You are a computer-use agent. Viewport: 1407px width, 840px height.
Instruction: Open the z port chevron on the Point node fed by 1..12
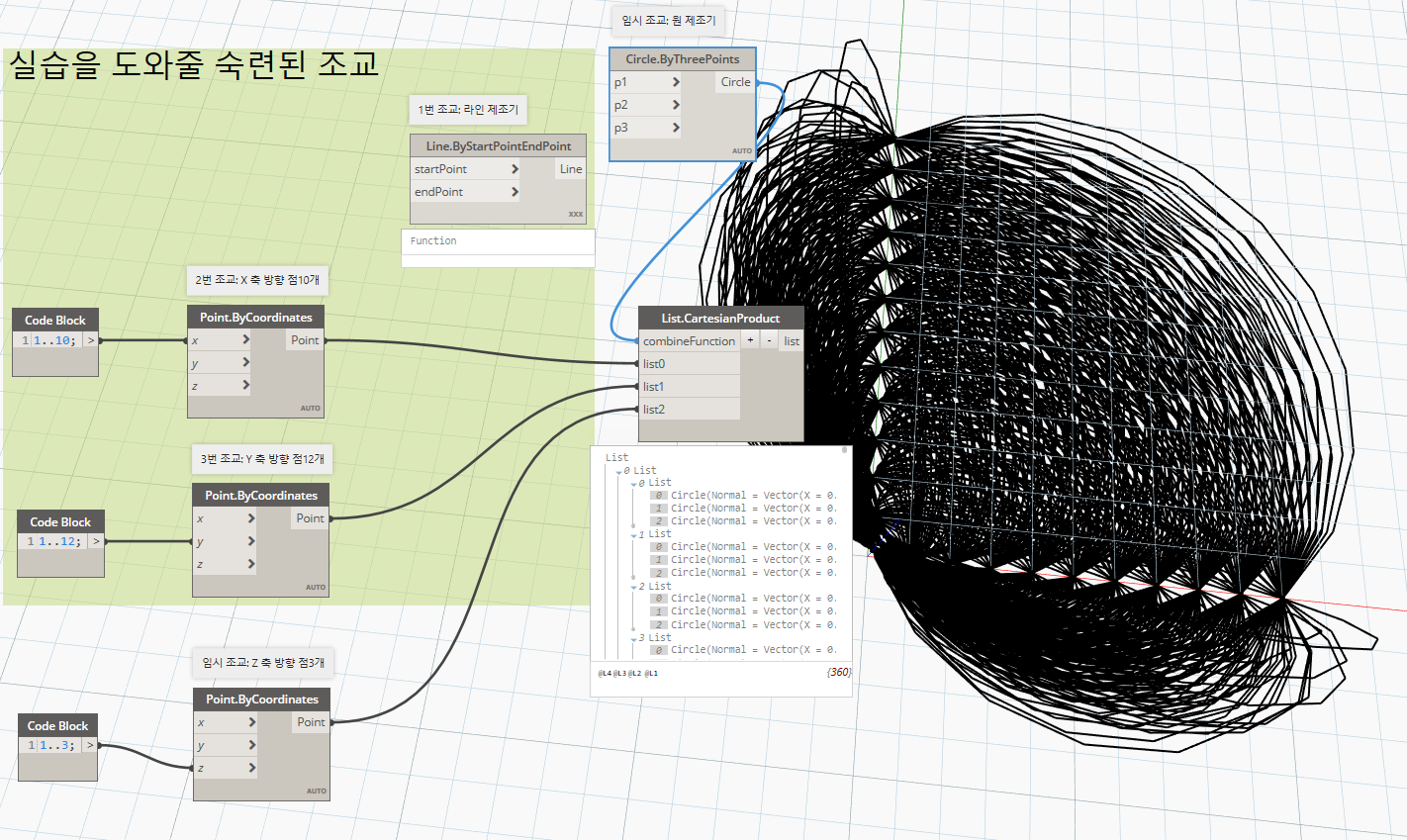(x=250, y=564)
